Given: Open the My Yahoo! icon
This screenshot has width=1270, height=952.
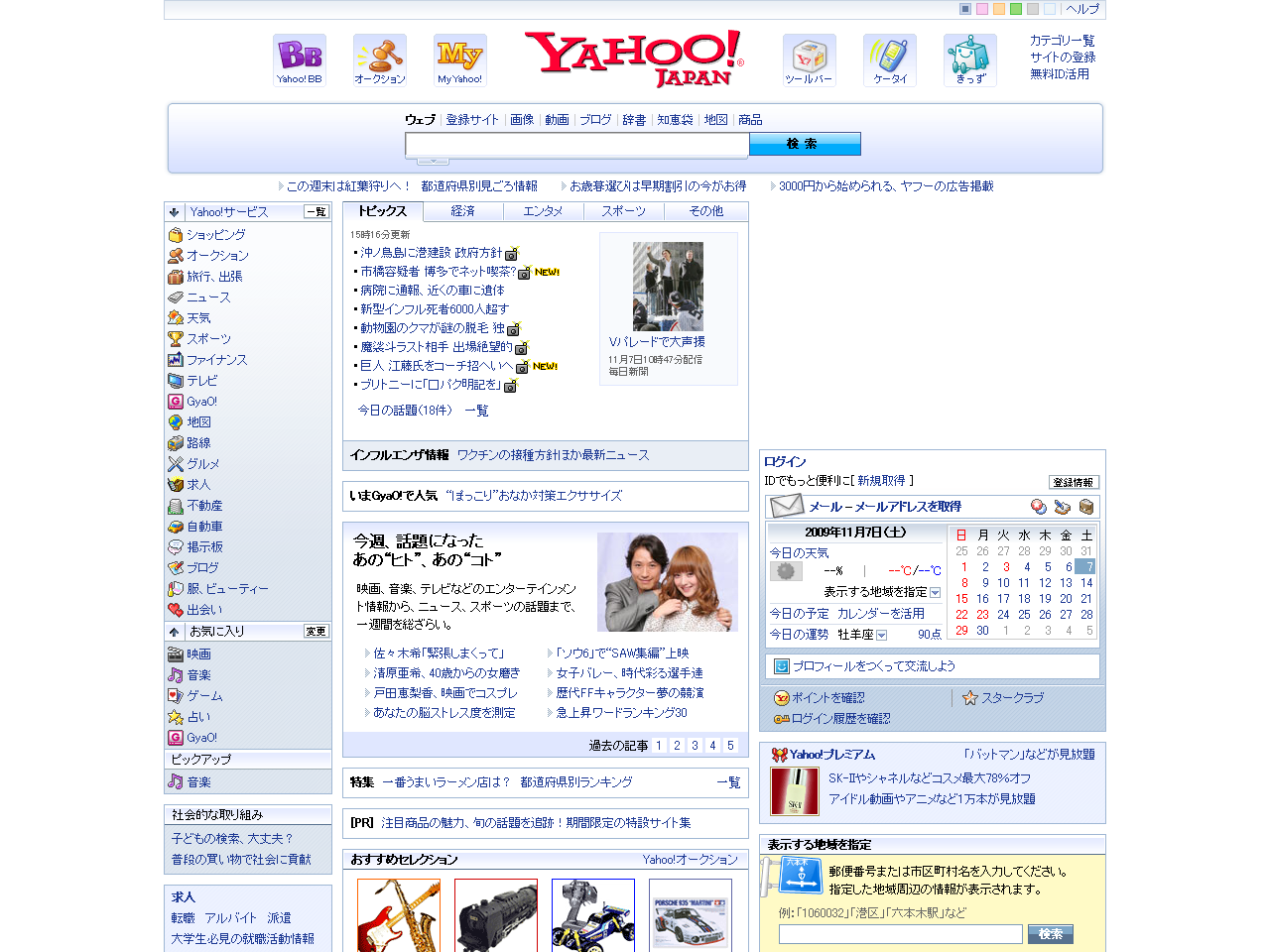Looking at the screenshot, I should 460,60.
